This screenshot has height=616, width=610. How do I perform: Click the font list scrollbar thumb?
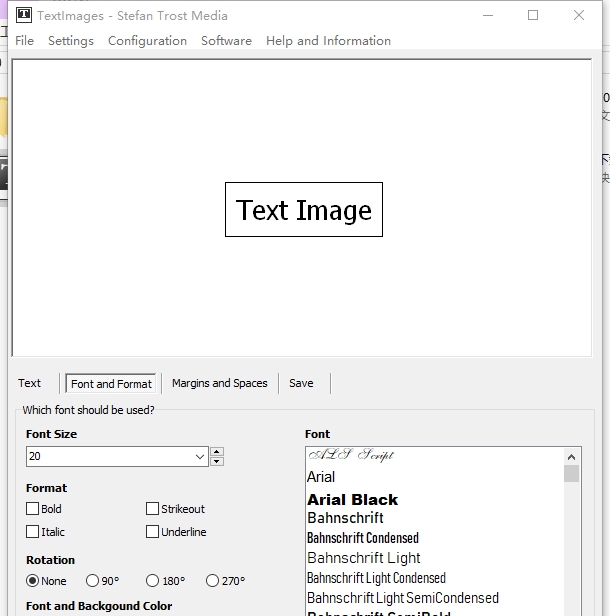click(x=572, y=473)
